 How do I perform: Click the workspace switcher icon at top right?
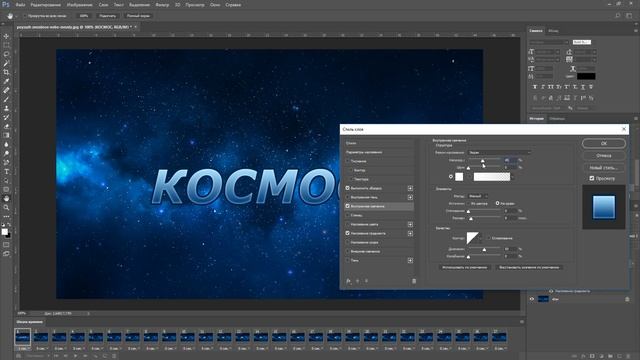pos(629,16)
